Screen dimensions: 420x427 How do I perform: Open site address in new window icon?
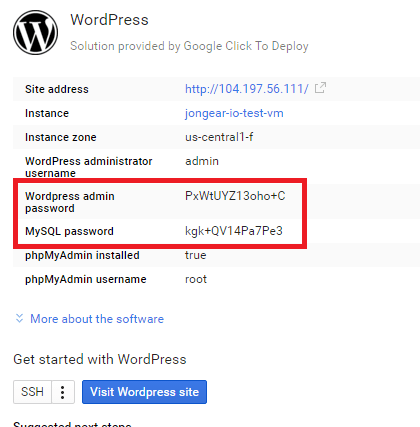click(x=320, y=88)
